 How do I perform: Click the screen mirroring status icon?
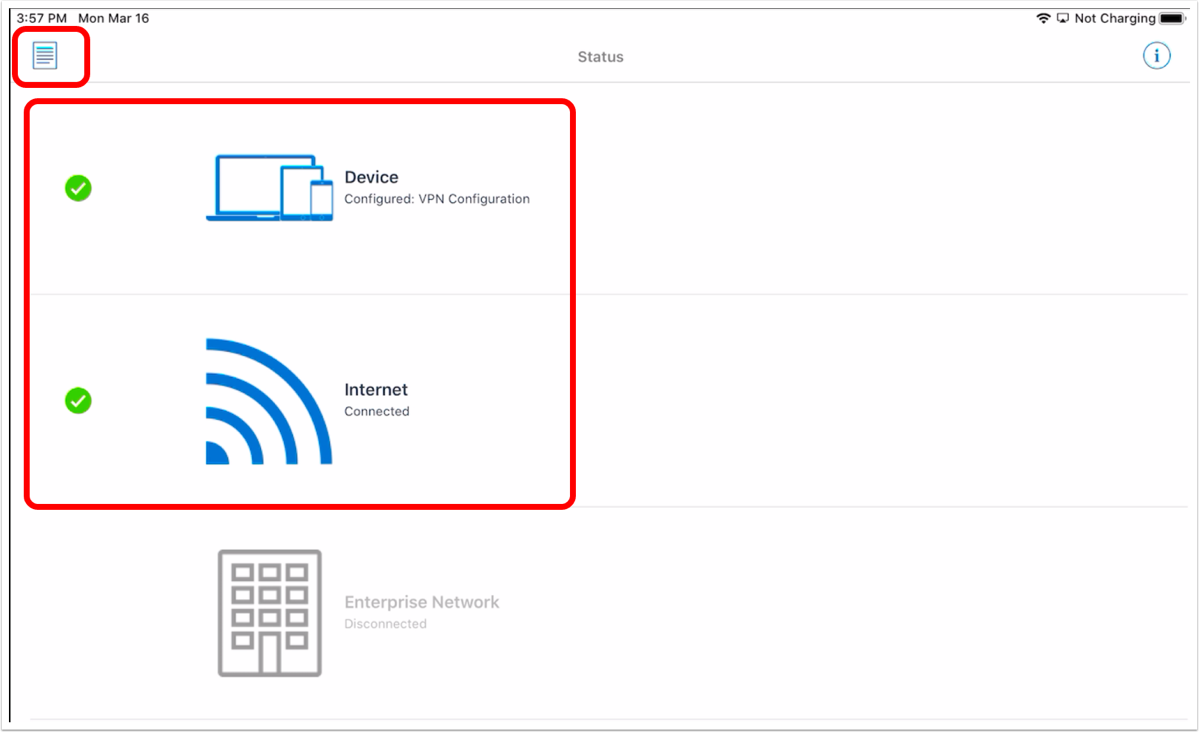(x=1062, y=18)
